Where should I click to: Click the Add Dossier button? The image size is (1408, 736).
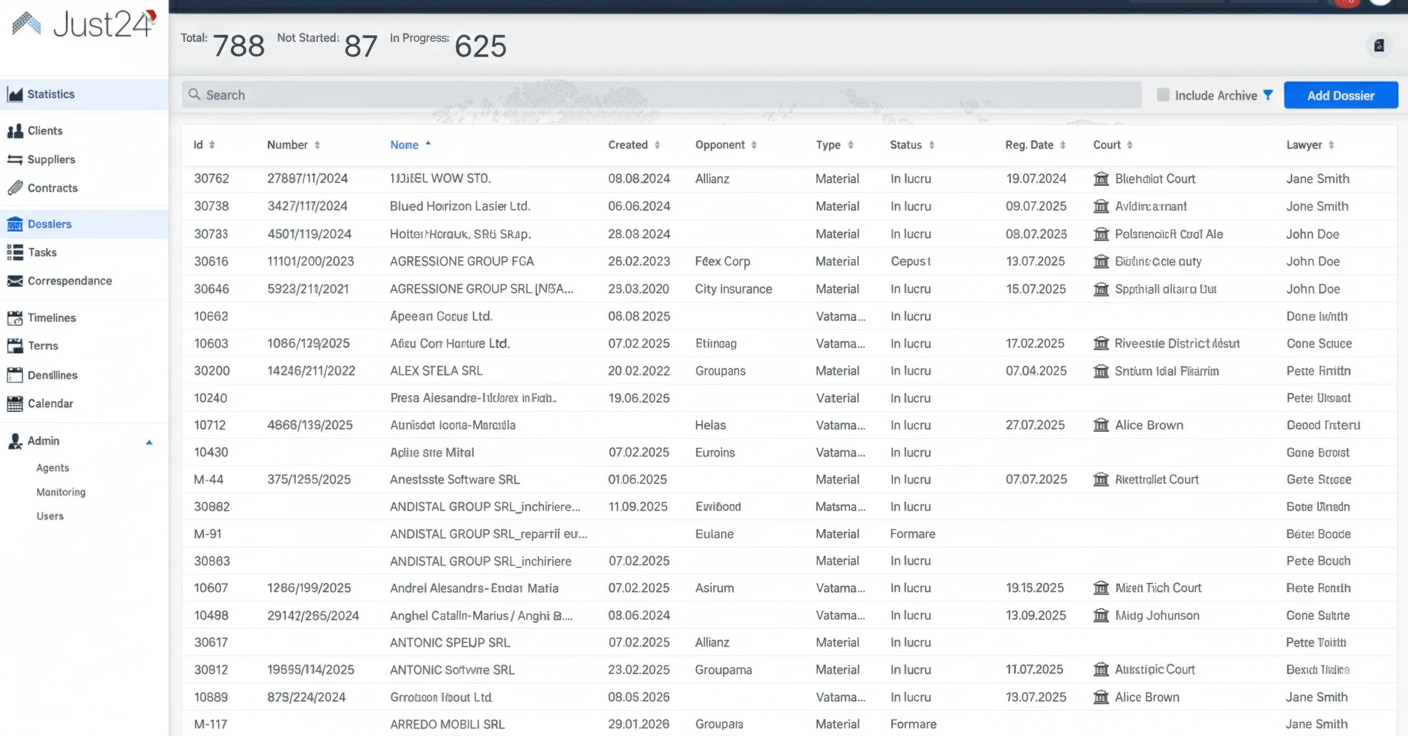(x=1340, y=94)
